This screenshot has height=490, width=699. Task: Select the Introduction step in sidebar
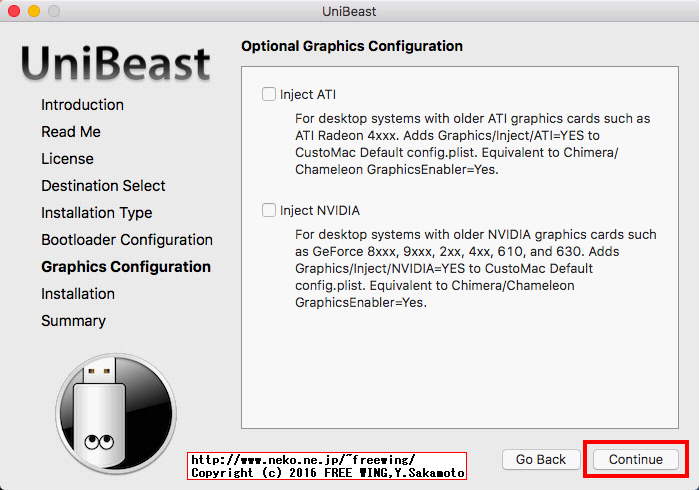click(x=82, y=105)
